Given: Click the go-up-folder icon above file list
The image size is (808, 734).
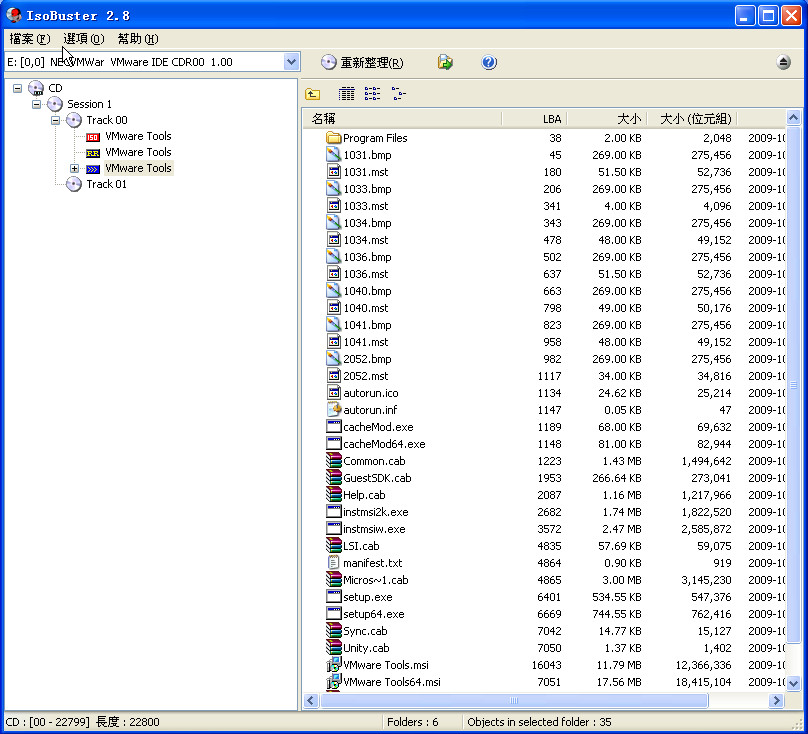Looking at the screenshot, I should click(314, 93).
